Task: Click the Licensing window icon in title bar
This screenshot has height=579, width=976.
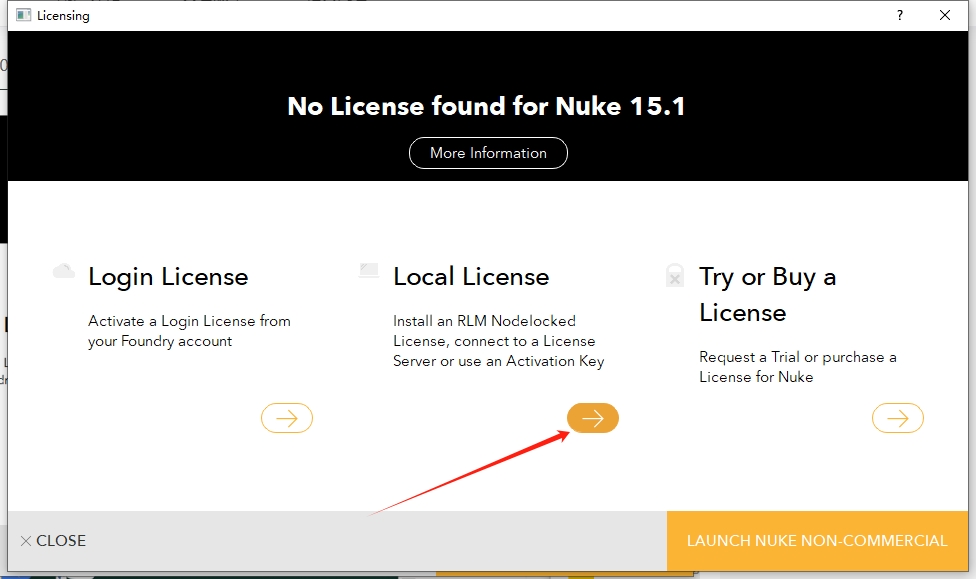Action: (23, 15)
